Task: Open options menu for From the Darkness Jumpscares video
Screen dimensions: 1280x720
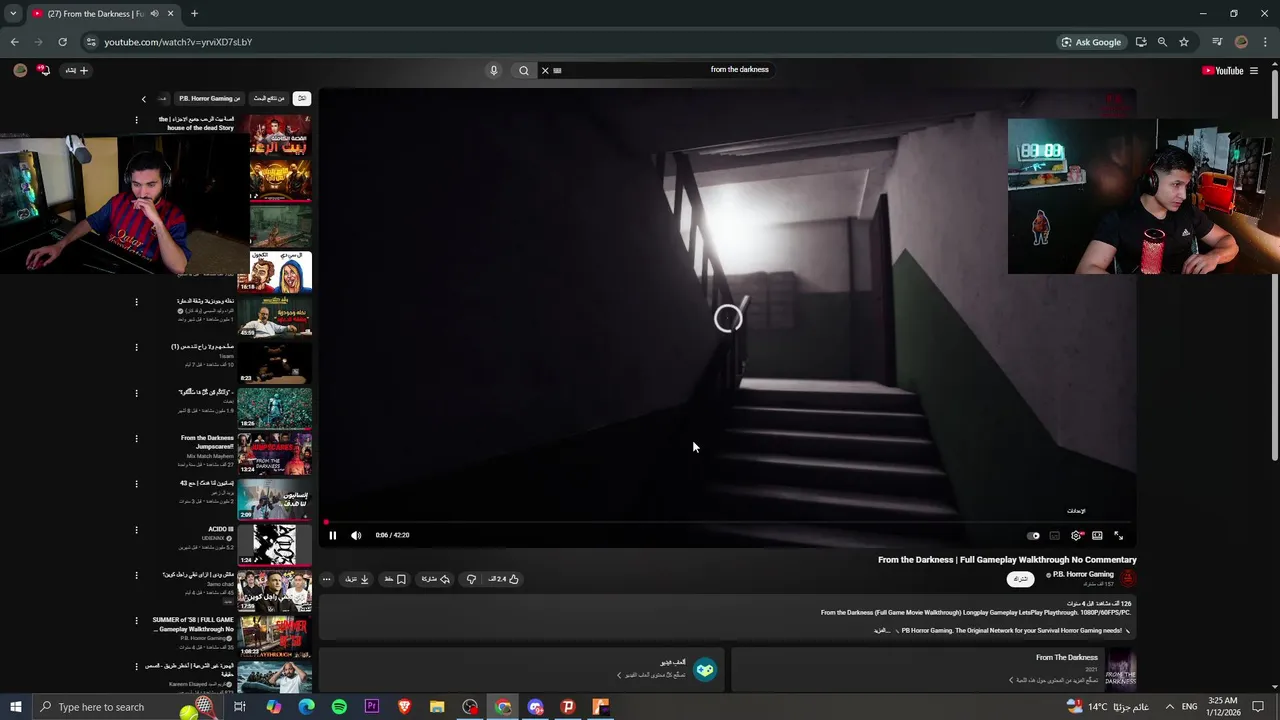Action: click(x=136, y=439)
